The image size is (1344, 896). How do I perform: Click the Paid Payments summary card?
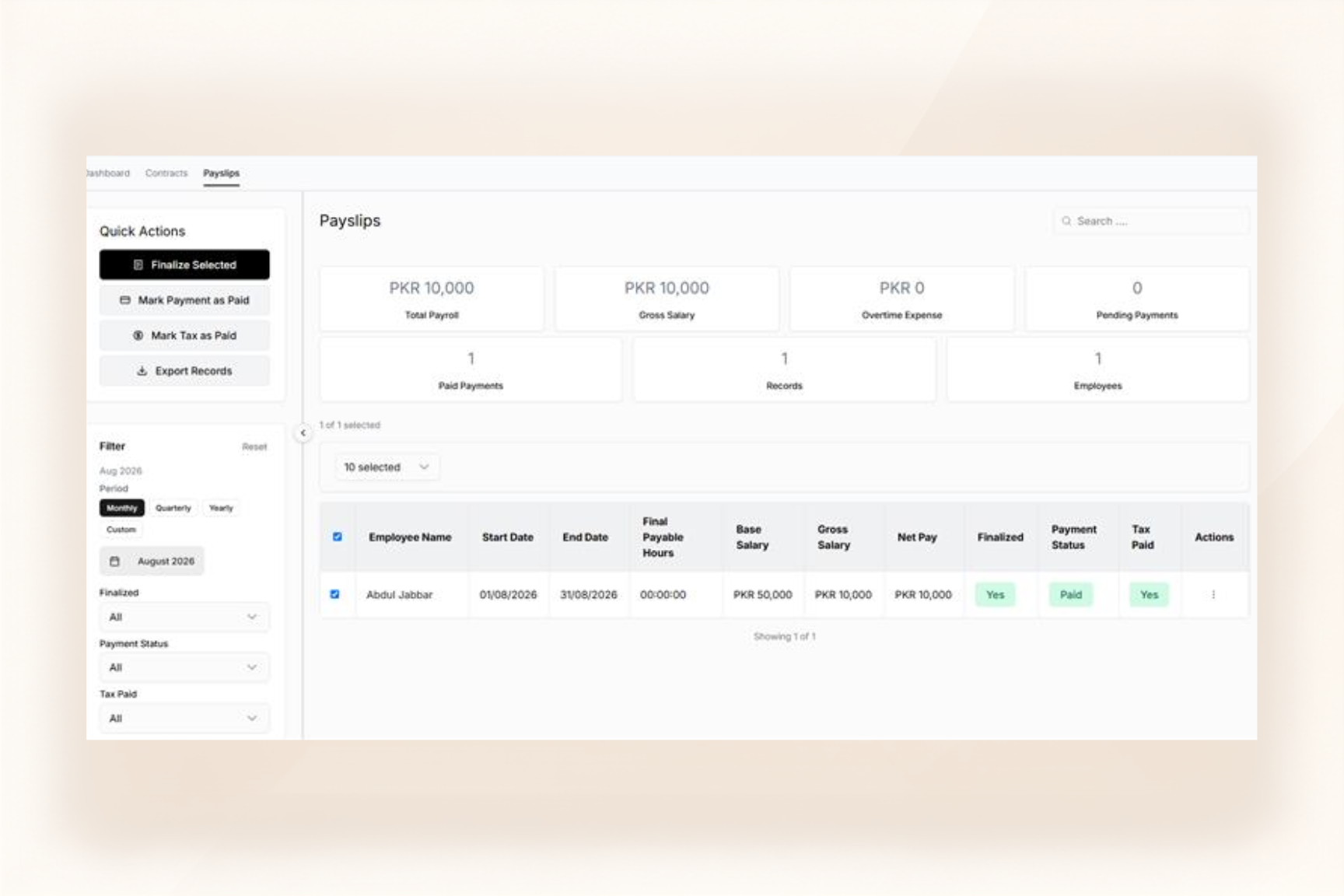(471, 369)
